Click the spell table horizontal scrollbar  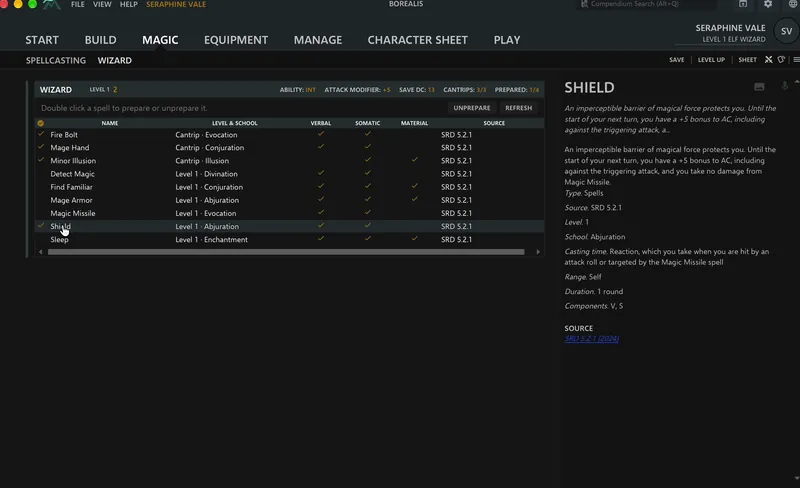point(286,252)
